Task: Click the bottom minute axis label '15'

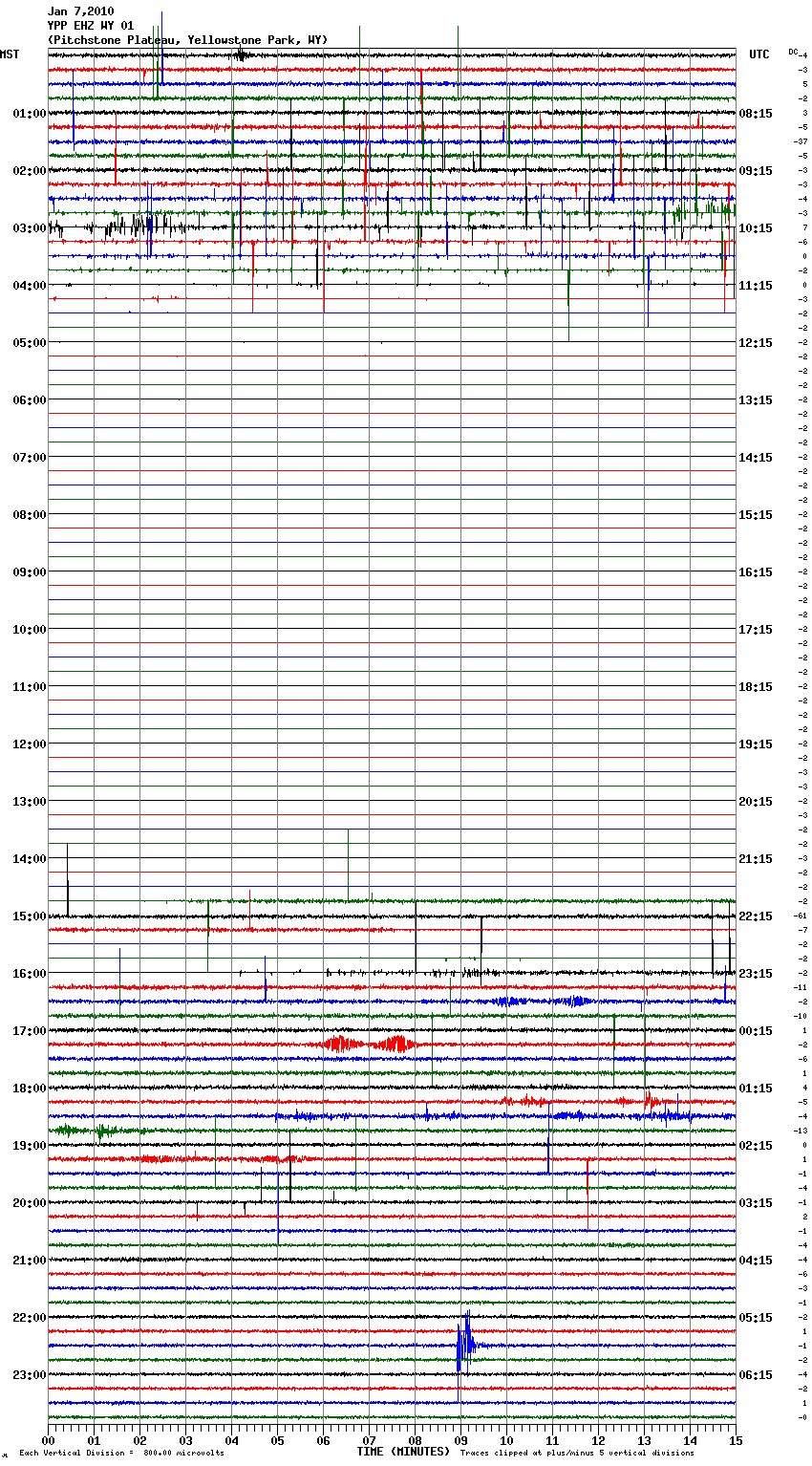Action: pos(736,1440)
